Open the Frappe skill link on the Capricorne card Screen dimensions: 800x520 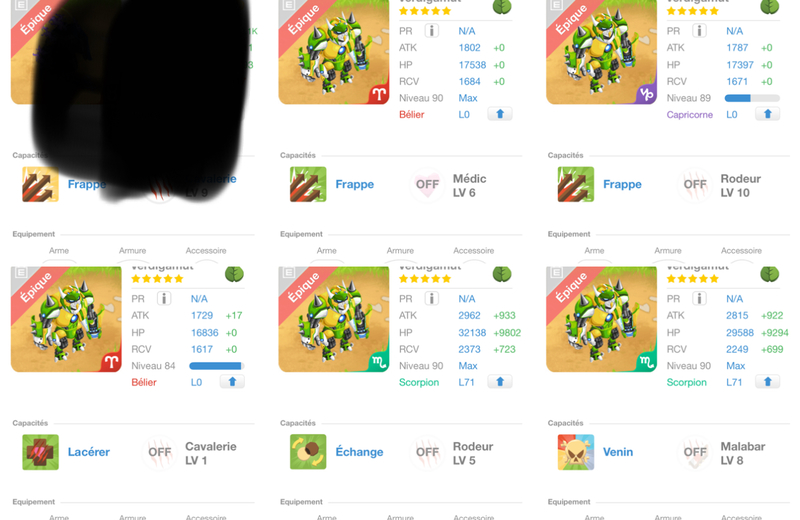pos(622,184)
